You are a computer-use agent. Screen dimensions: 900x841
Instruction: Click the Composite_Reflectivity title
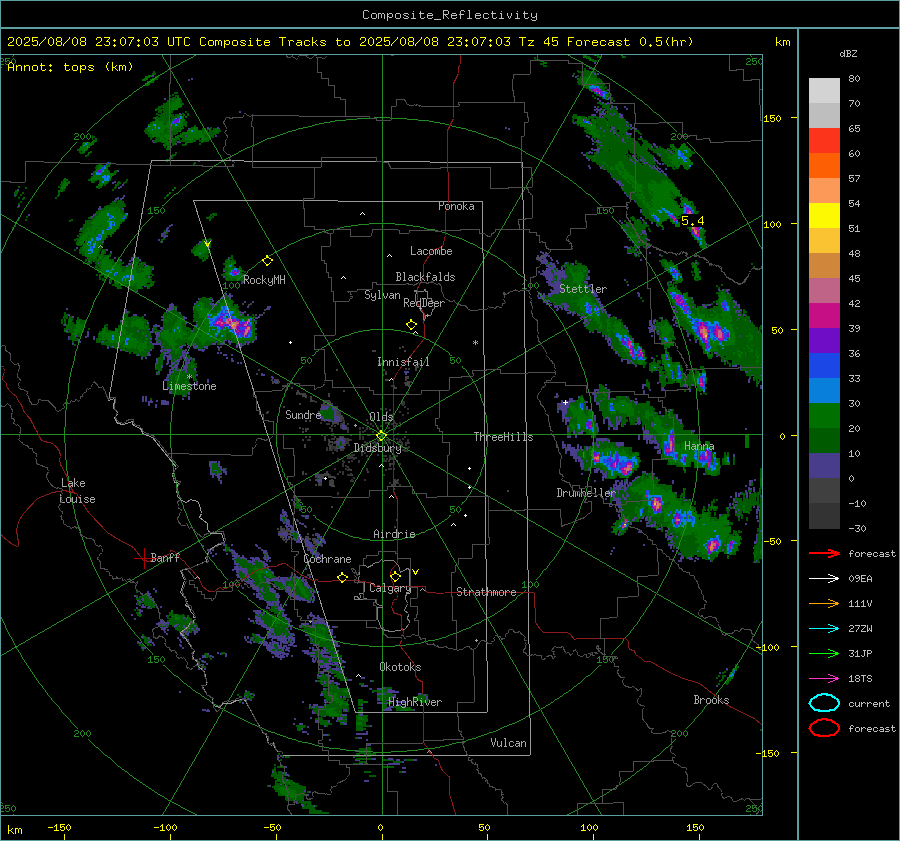click(x=450, y=15)
